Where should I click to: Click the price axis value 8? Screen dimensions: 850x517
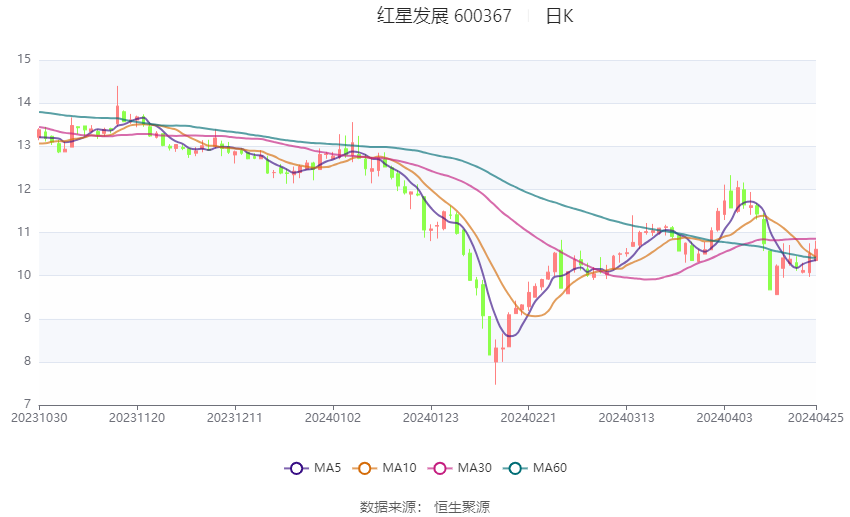point(28,361)
